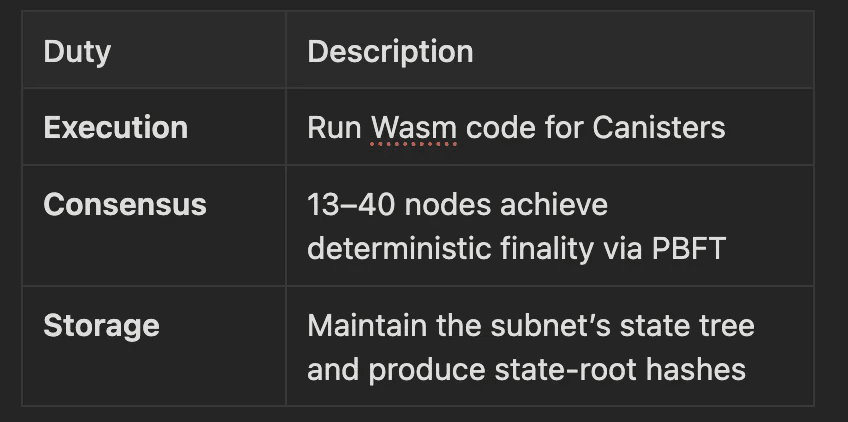Image resolution: width=848 pixels, height=422 pixels.
Task: Click the text 13–40 nodes achieve
Action: 457,205
